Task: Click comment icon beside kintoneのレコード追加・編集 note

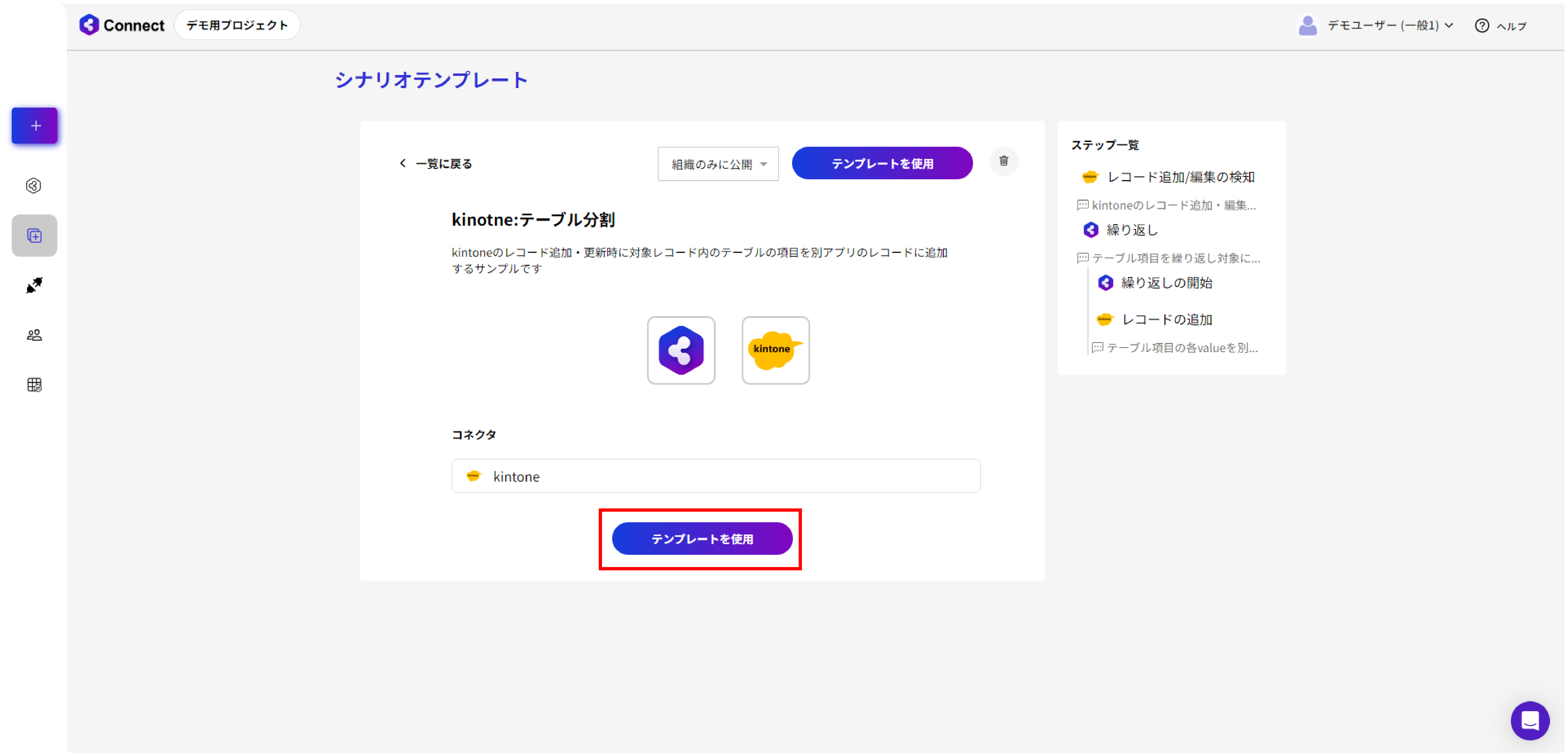Action: click(1083, 206)
